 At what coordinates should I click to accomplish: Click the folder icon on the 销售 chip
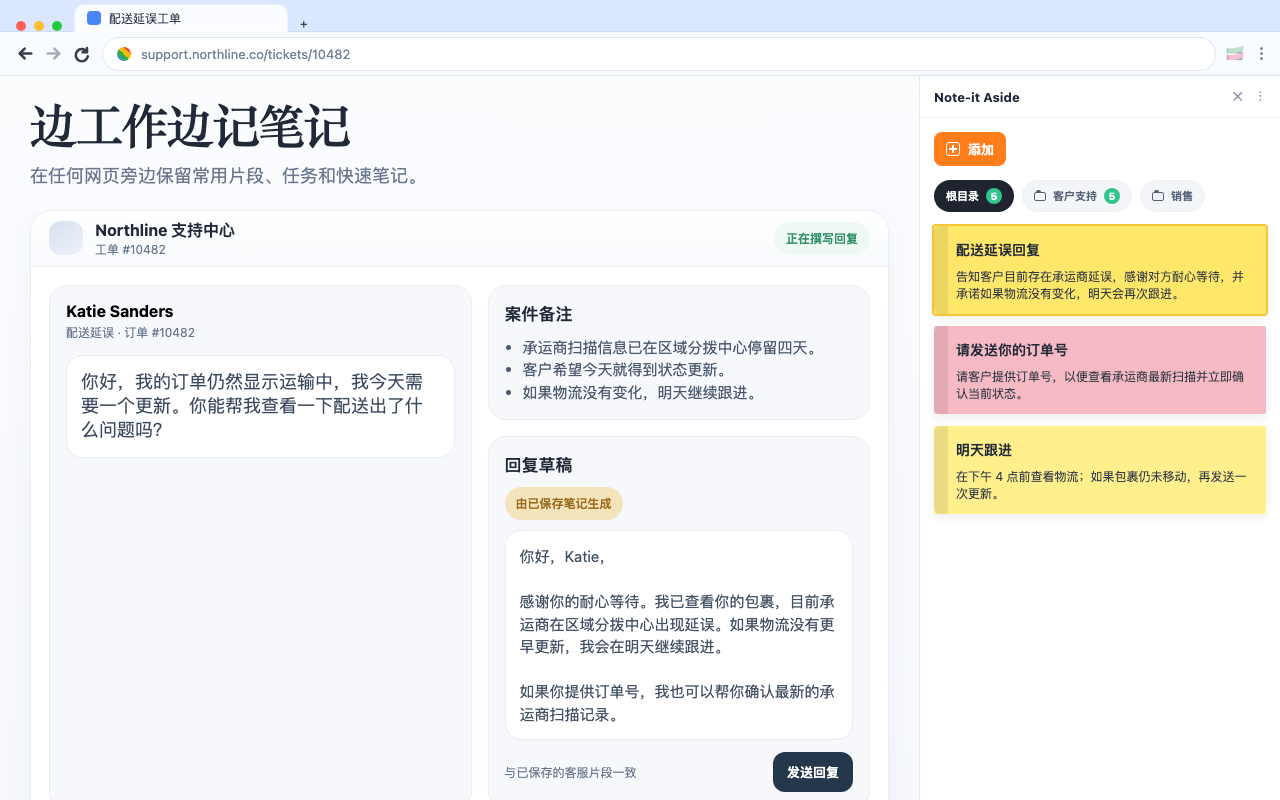[1156, 196]
